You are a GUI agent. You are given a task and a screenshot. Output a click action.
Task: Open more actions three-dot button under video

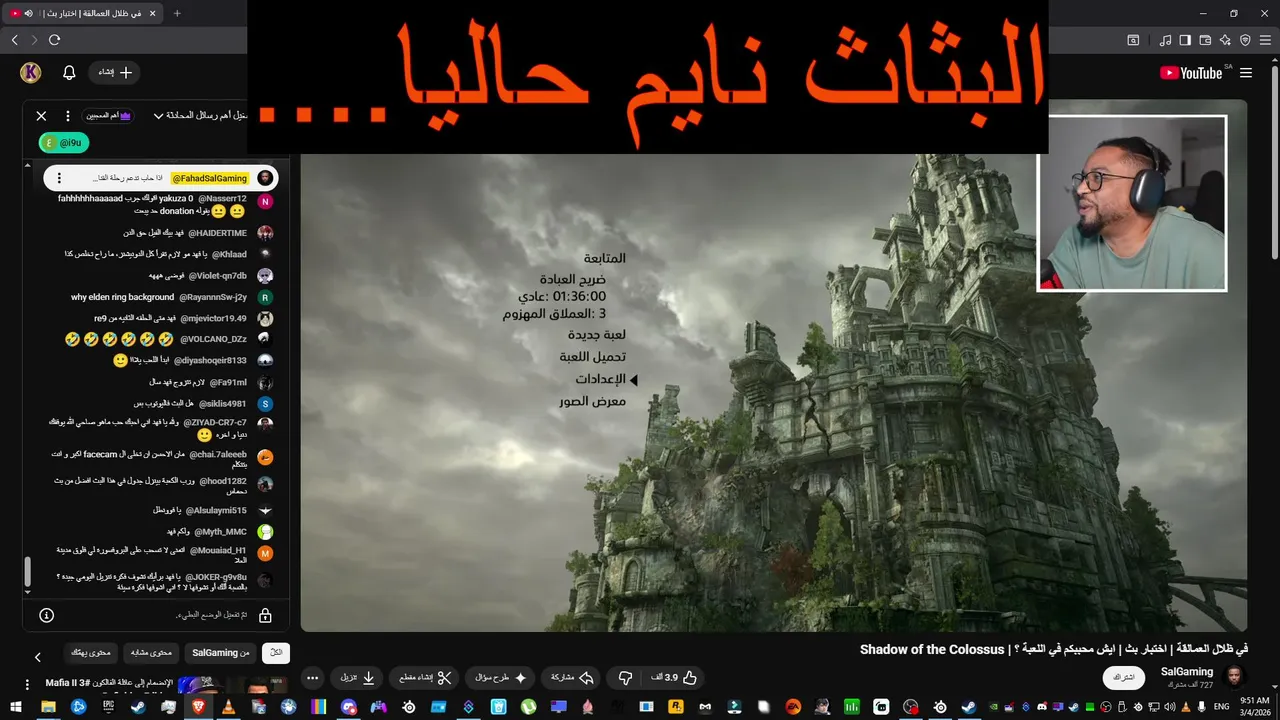point(312,678)
